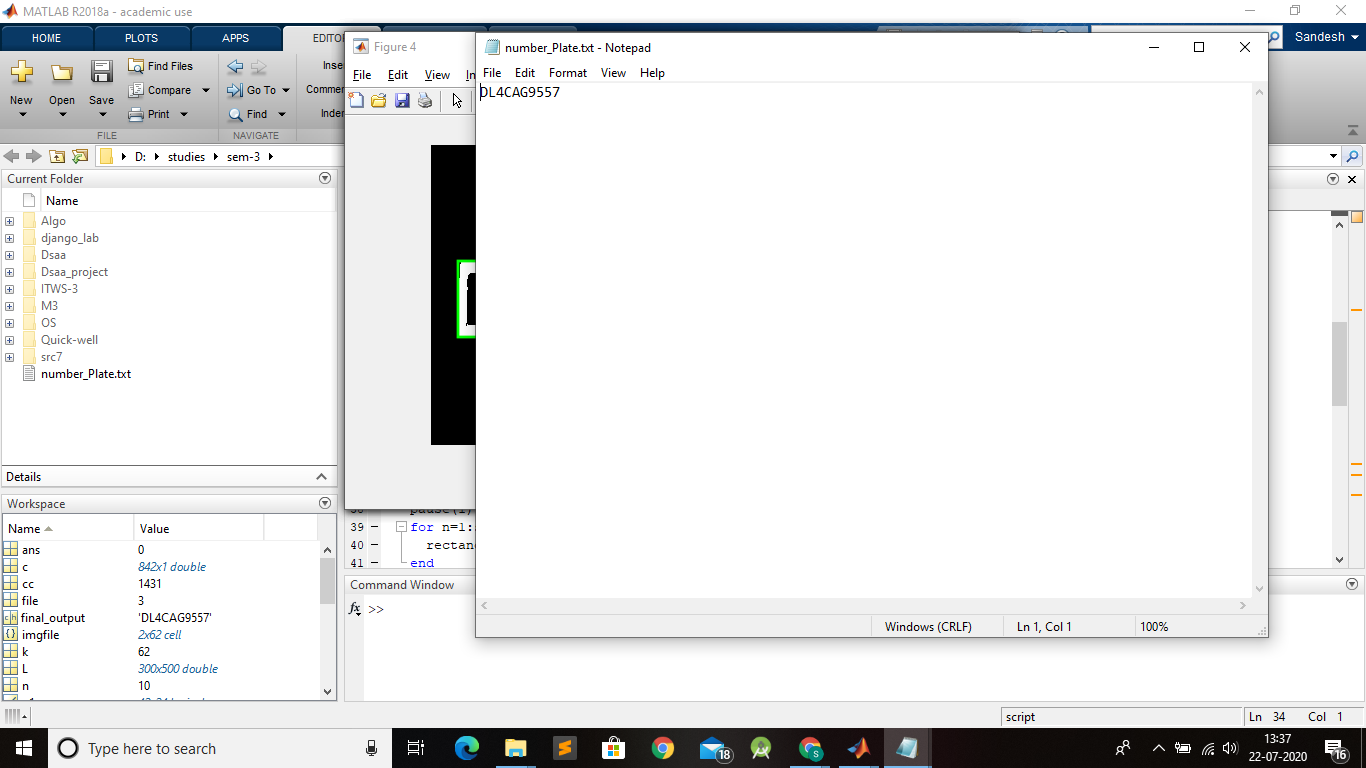This screenshot has height=768, width=1366.
Task: Open the Current Folder panel actions menu
Action: (x=325, y=178)
